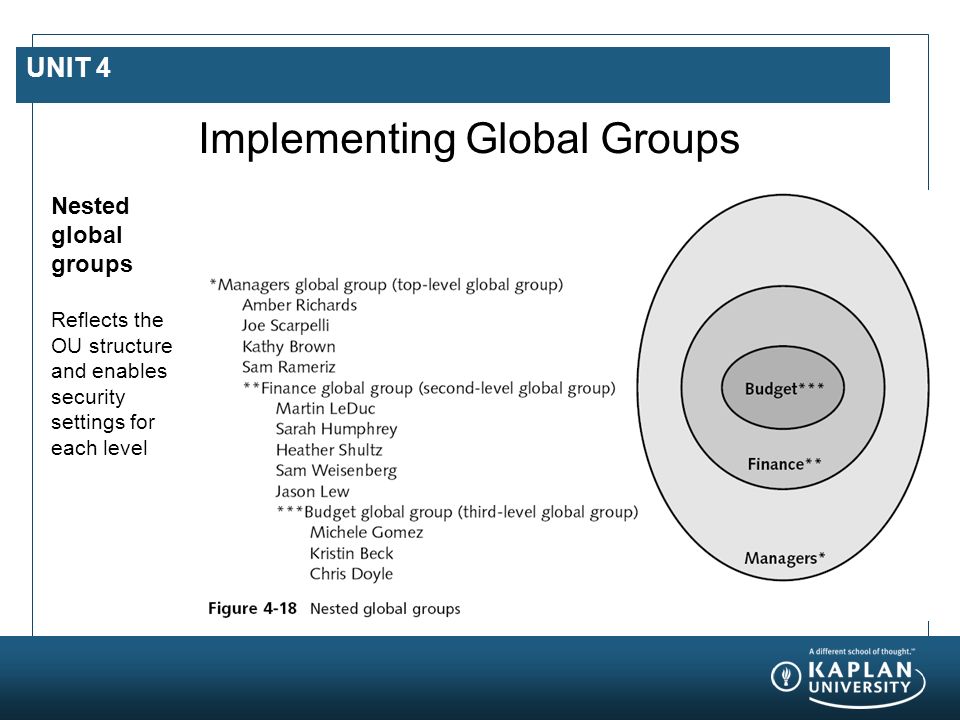Screen dimensions: 960x720
Task: Click the name Kristin Beck
Action: (x=351, y=553)
